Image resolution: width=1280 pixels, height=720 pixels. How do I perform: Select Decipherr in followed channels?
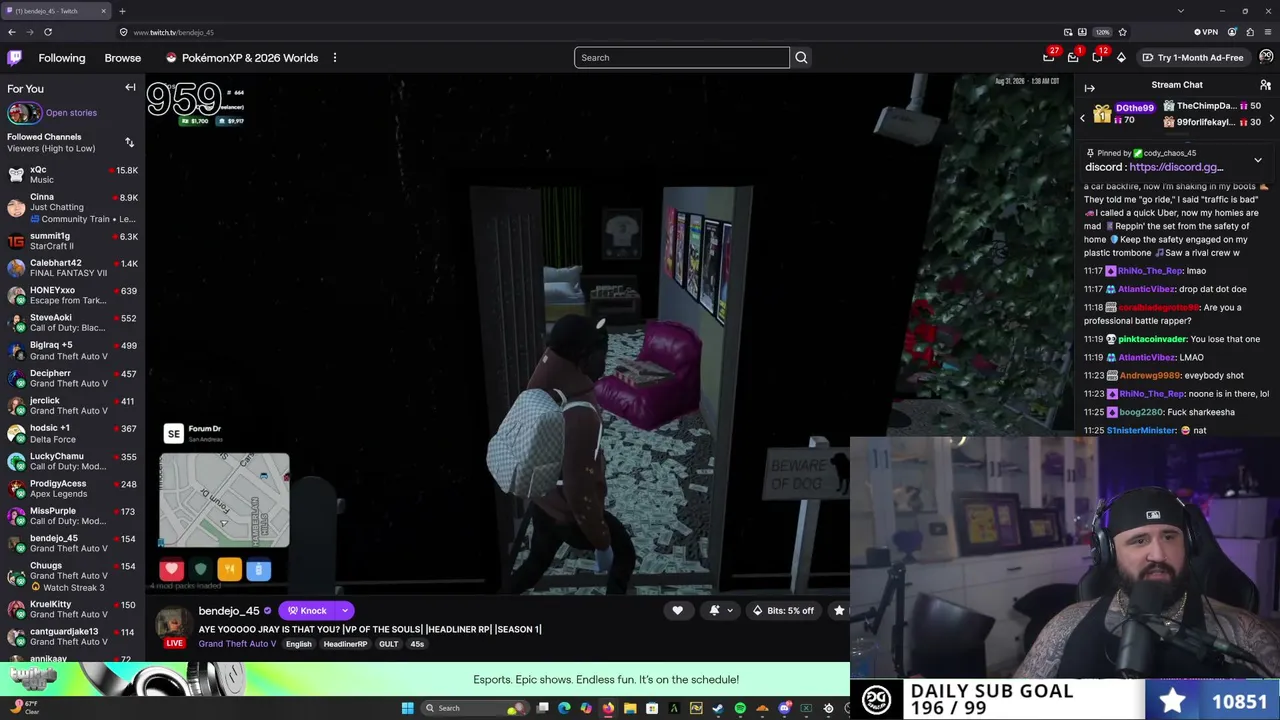(x=72, y=378)
